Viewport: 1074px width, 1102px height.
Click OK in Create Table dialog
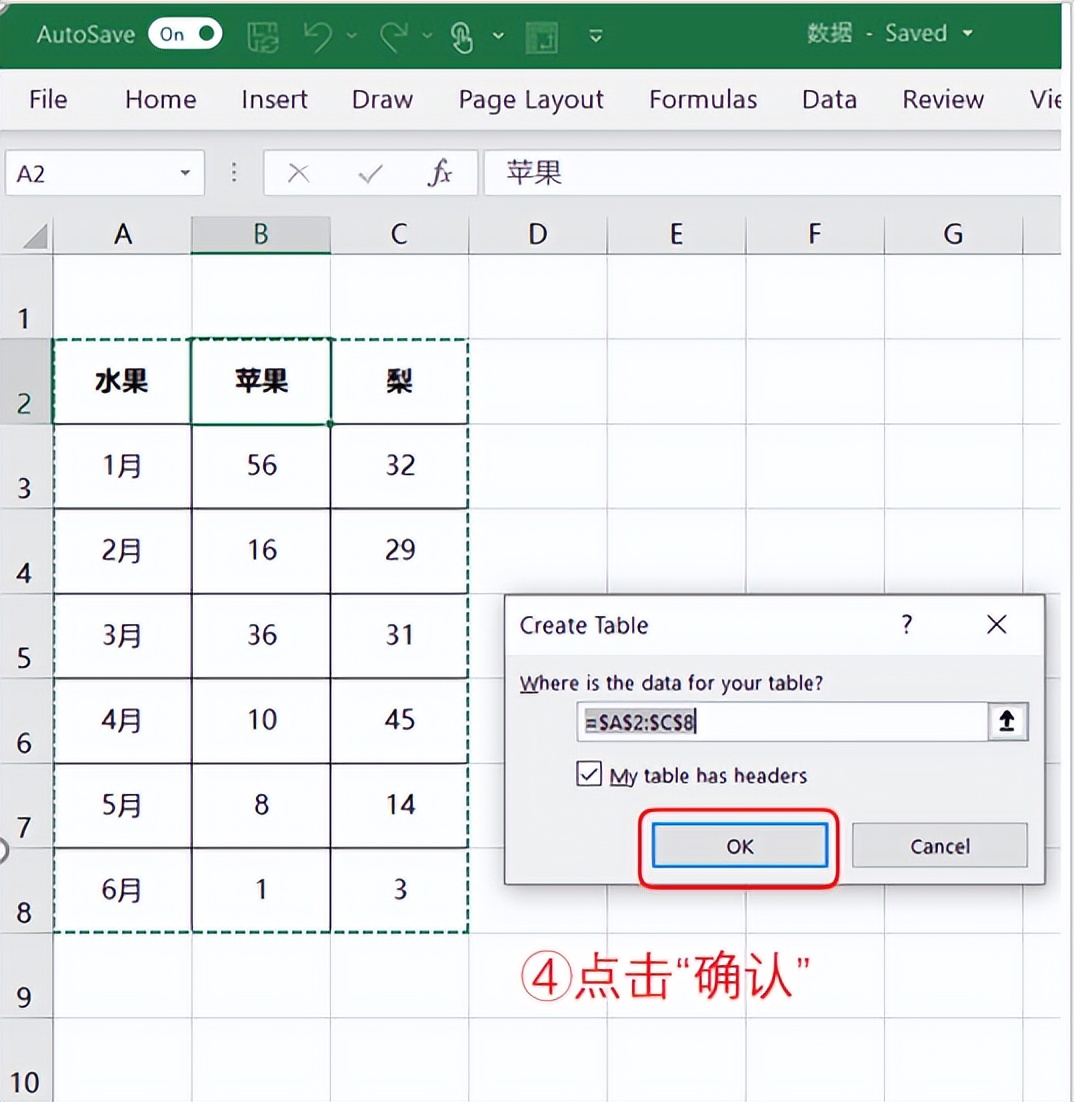(x=739, y=845)
